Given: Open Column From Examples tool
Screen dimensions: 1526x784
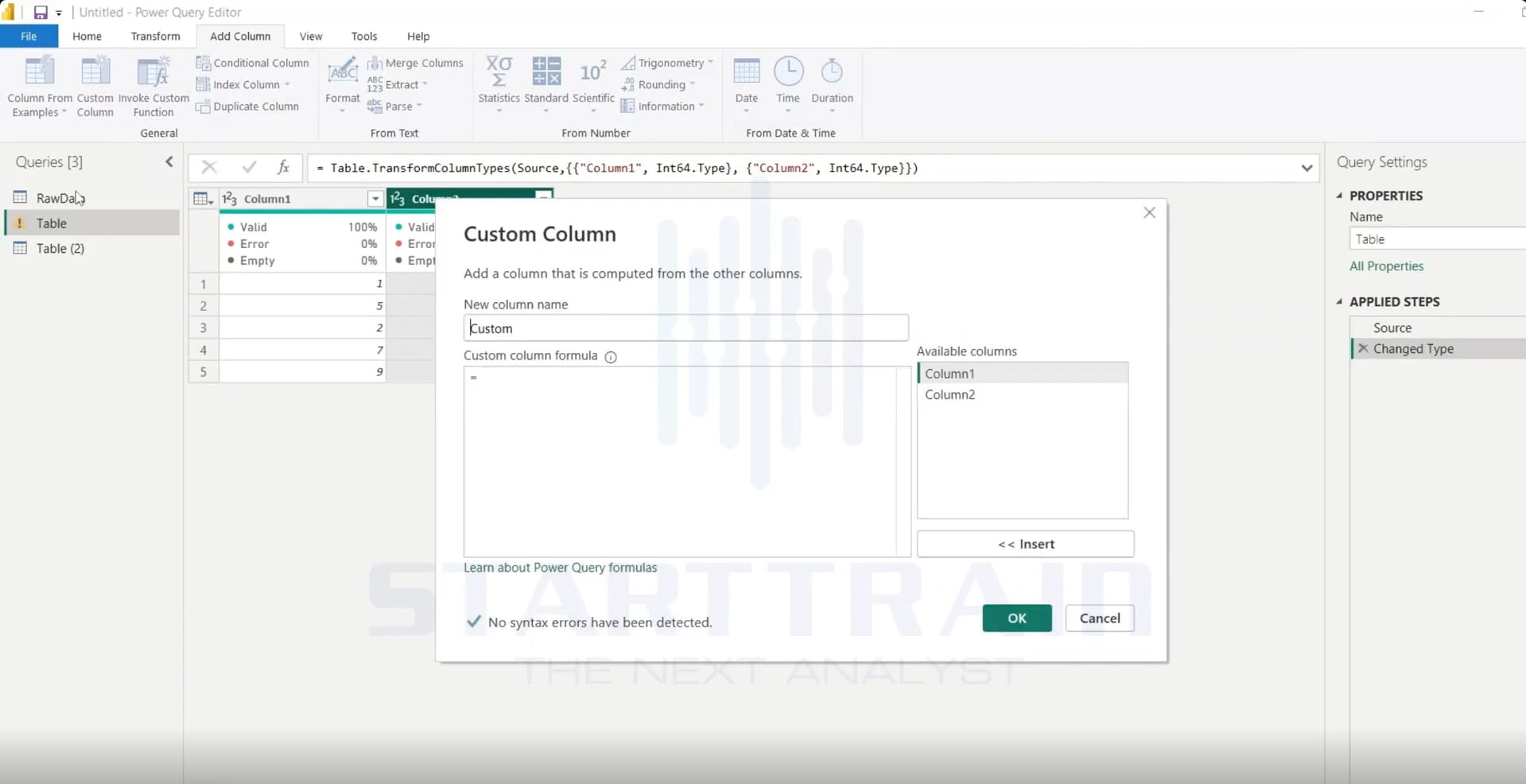Looking at the screenshot, I should 40,86.
